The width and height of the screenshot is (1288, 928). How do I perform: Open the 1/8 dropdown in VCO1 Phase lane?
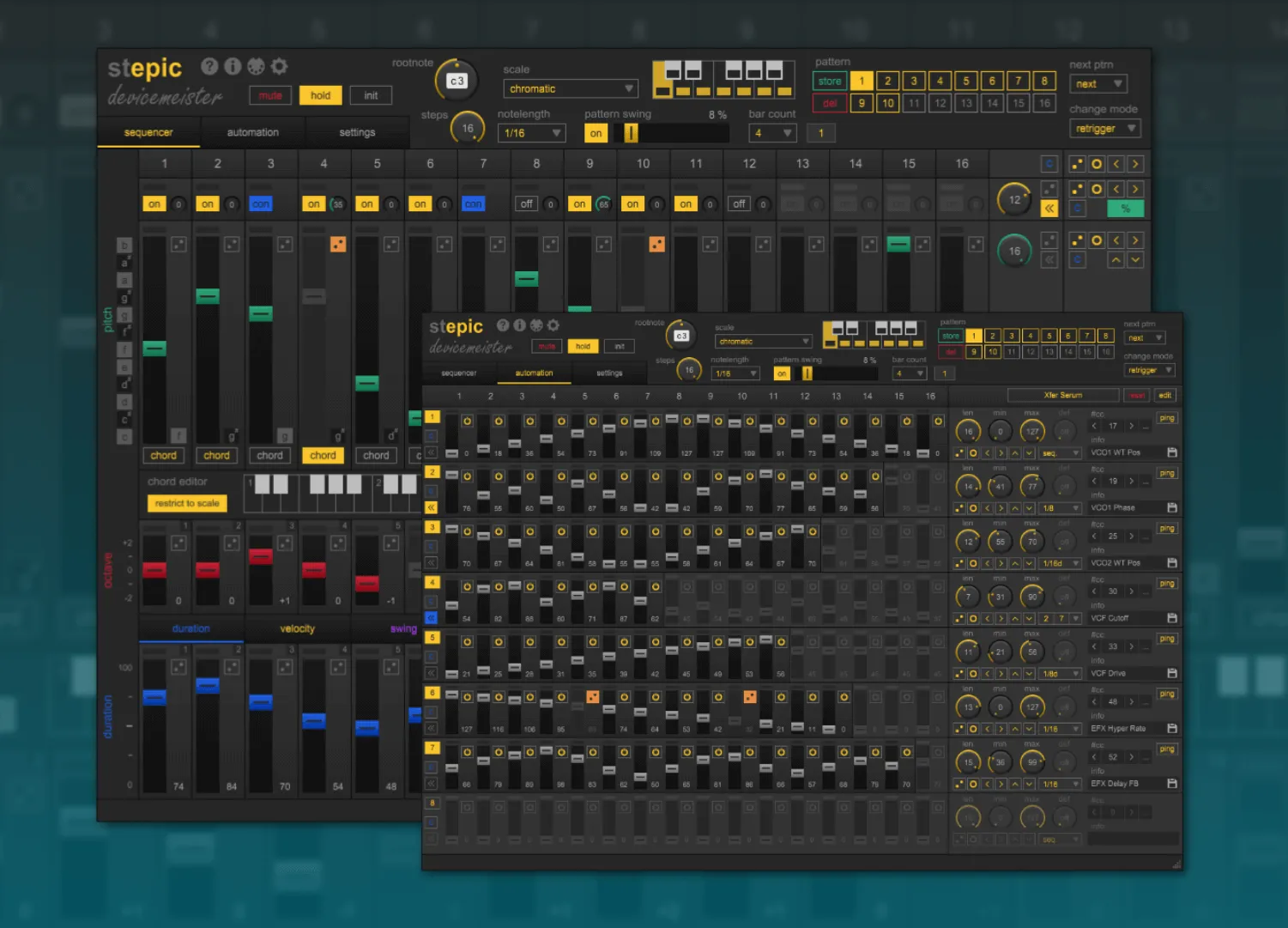tap(1060, 507)
